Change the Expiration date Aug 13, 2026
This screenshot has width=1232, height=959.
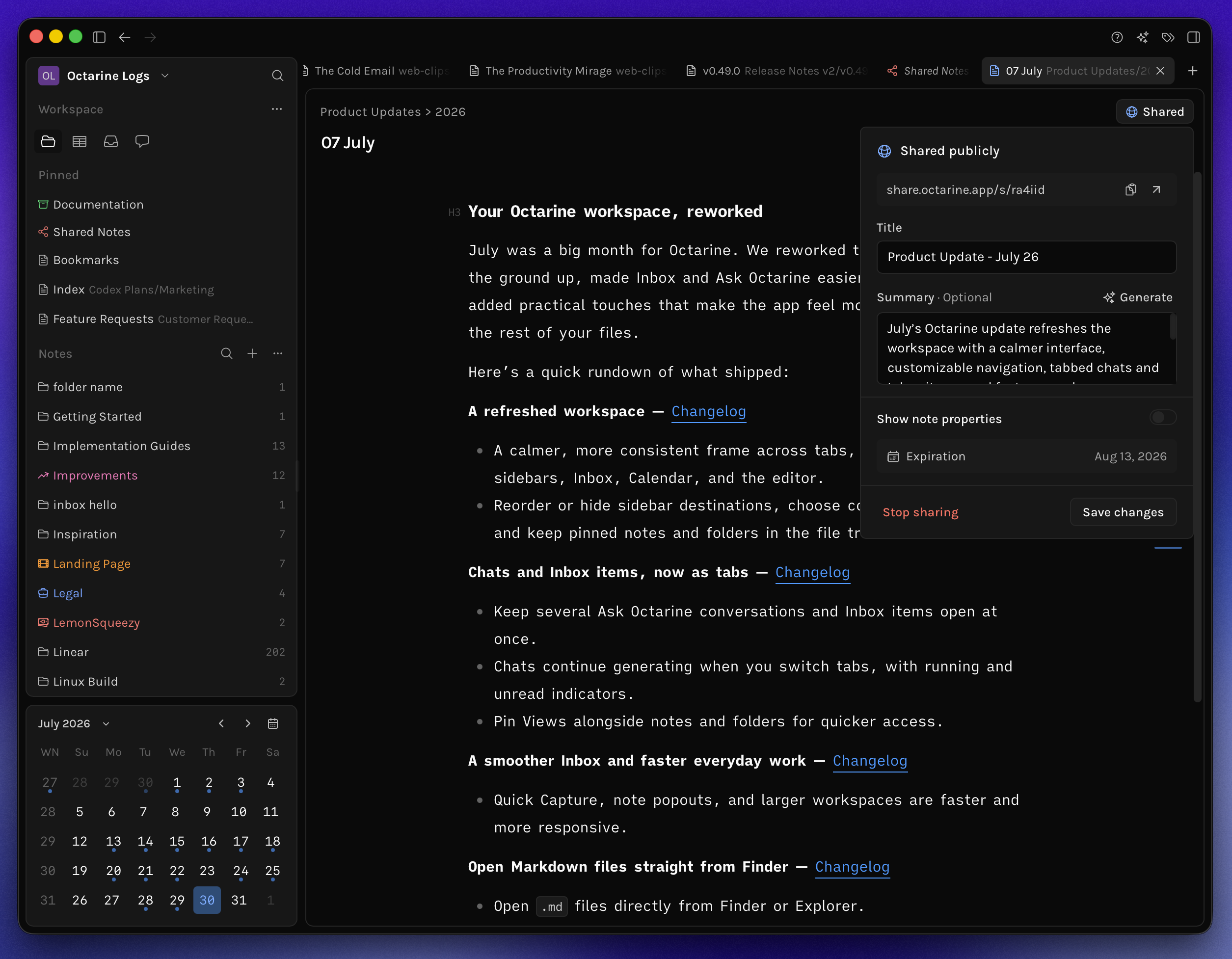click(x=1027, y=456)
